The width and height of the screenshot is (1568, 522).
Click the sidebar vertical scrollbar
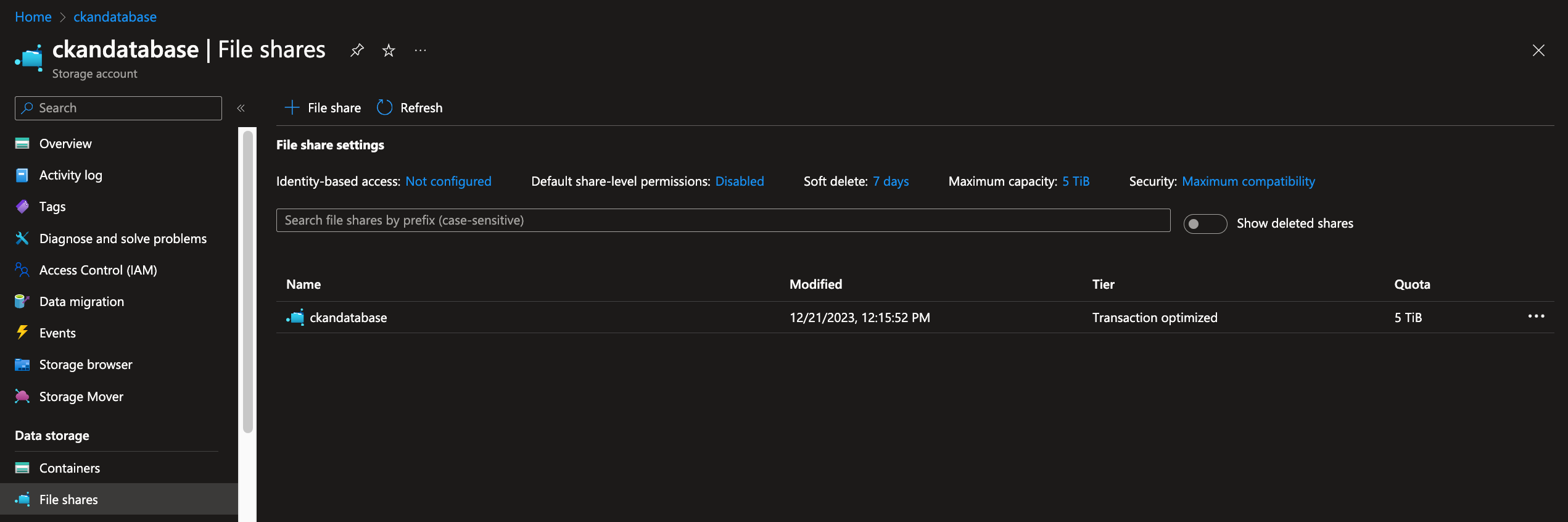click(248, 281)
